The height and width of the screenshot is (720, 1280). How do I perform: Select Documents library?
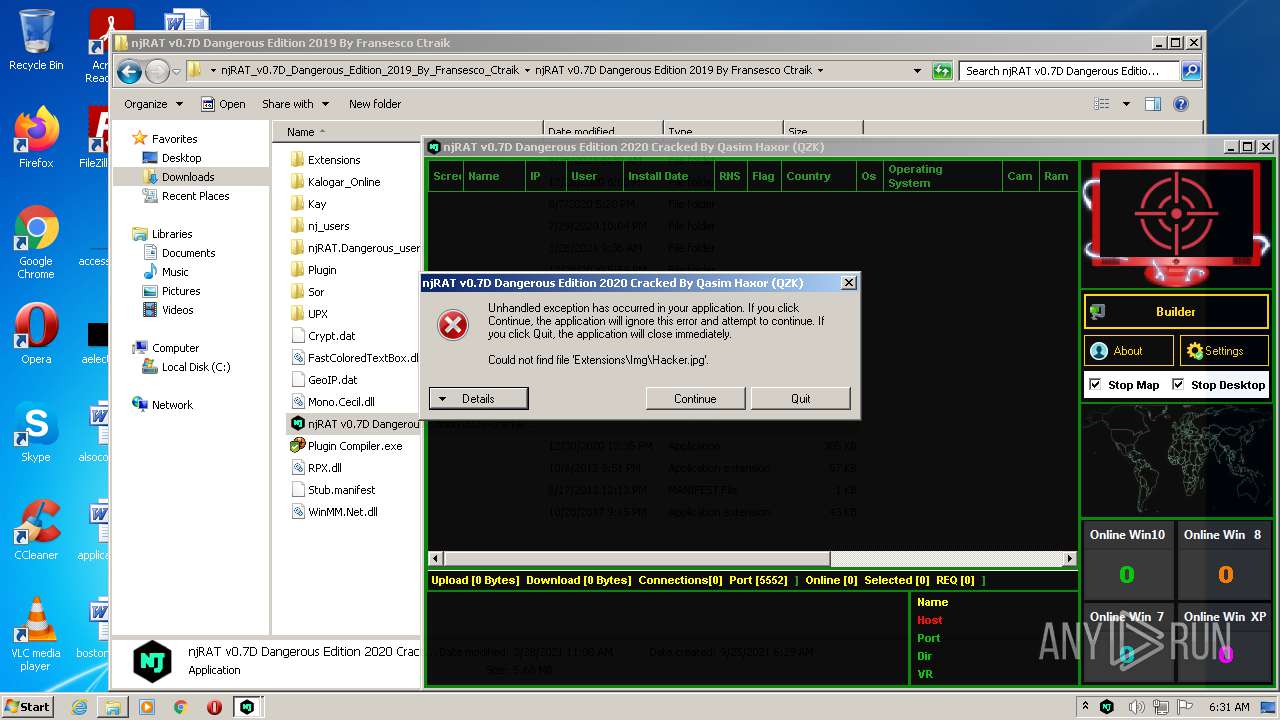click(188, 253)
